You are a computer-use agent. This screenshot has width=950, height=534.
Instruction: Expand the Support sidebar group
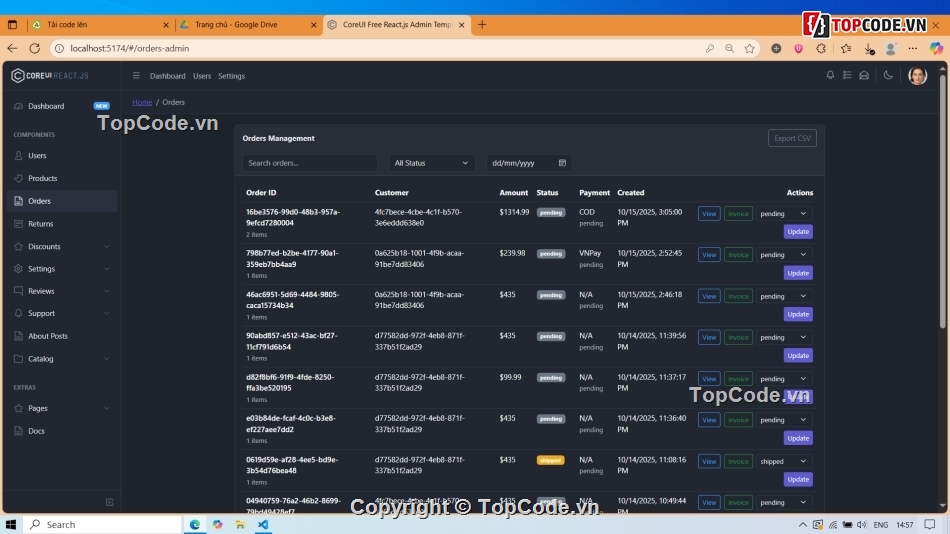(62, 313)
